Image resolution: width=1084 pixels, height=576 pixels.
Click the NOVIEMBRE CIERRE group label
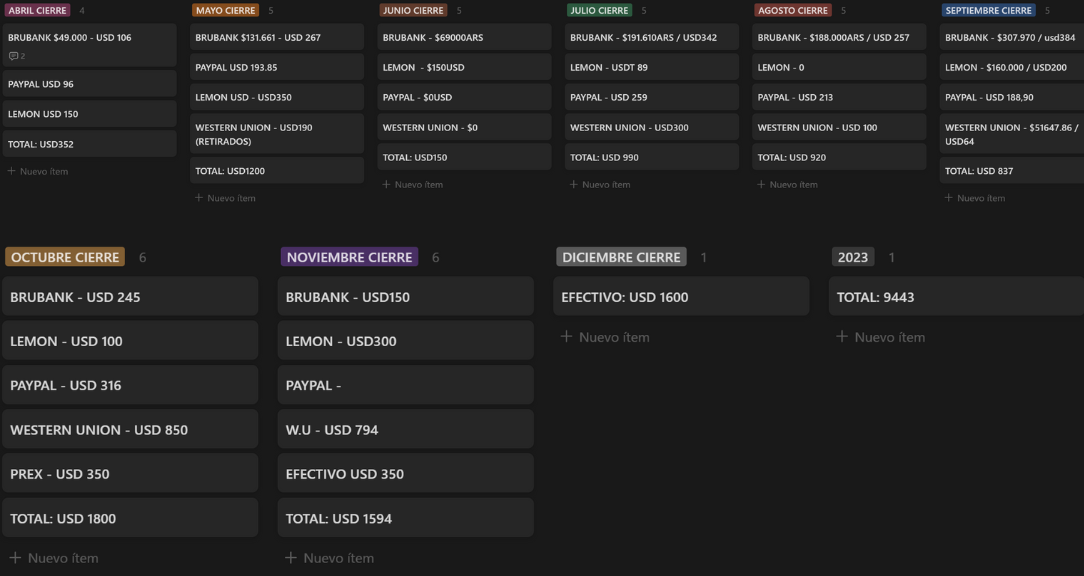[348, 257]
